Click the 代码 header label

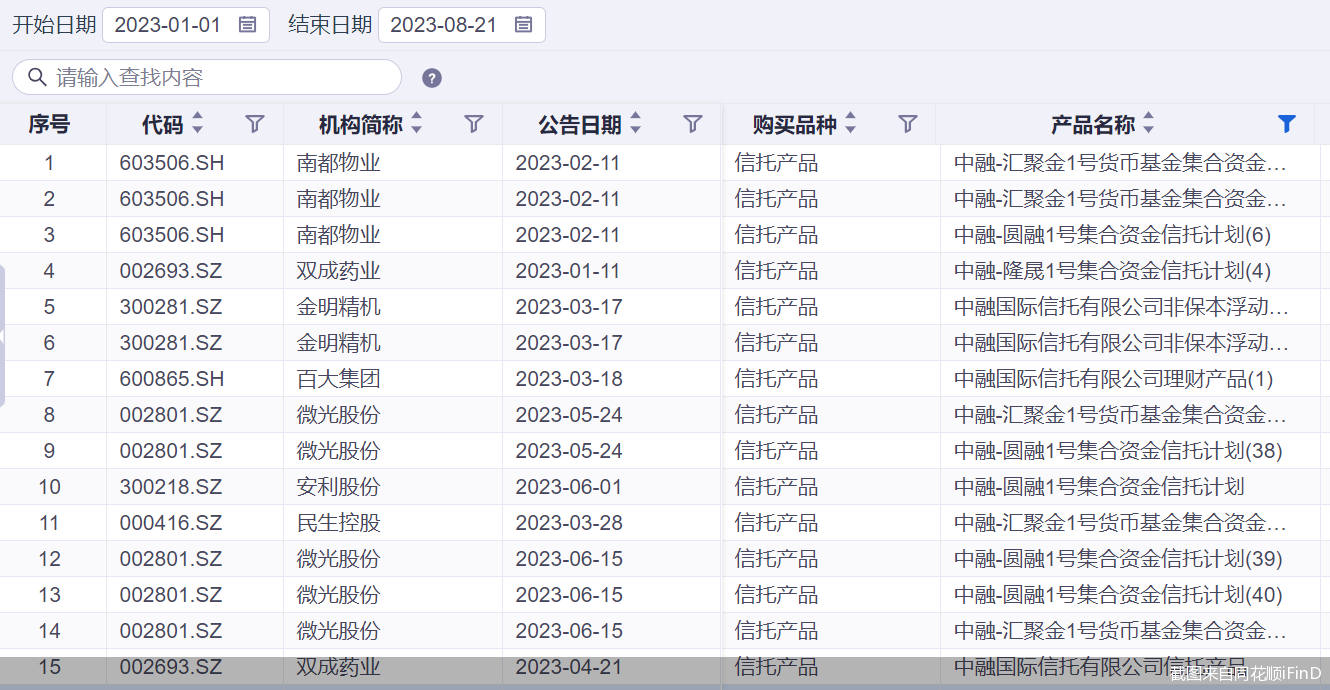point(163,125)
